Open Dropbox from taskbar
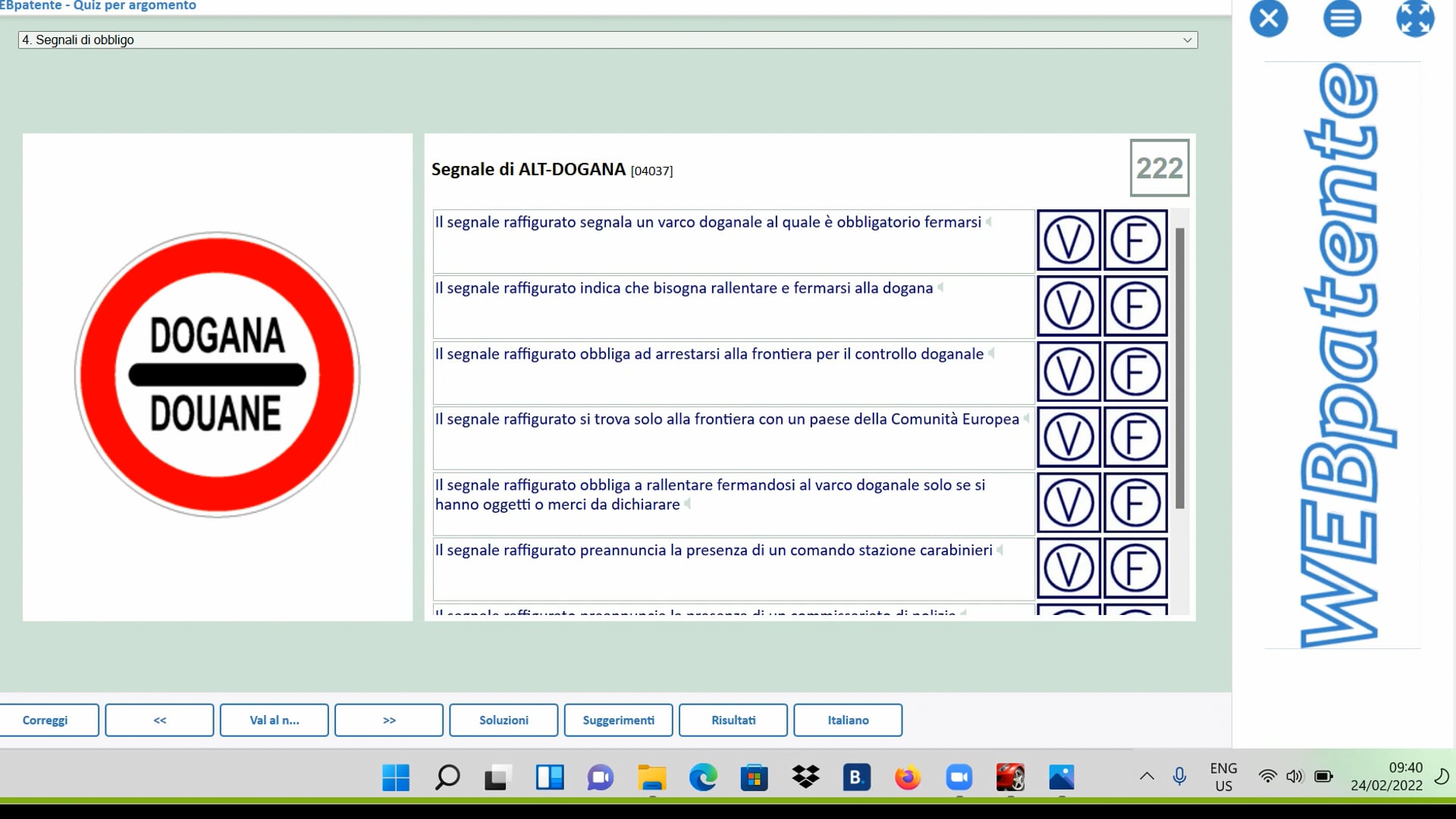This screenshot has height=819, width=1456. coord(805,777)
